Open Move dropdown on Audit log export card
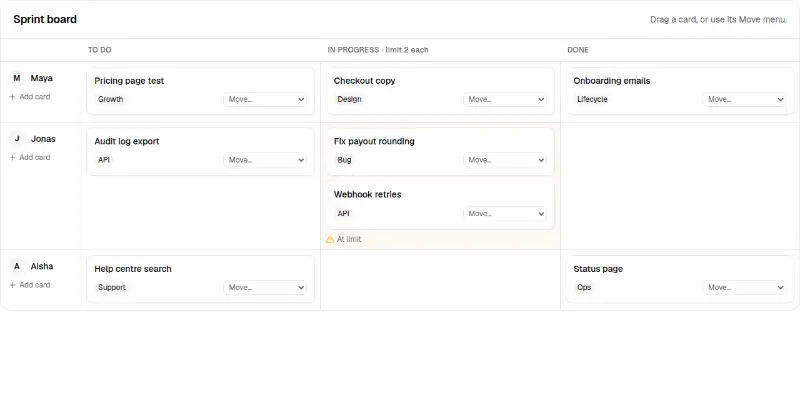Image resolution: width=800 pixels, height=400 pixels. (265, 160)
